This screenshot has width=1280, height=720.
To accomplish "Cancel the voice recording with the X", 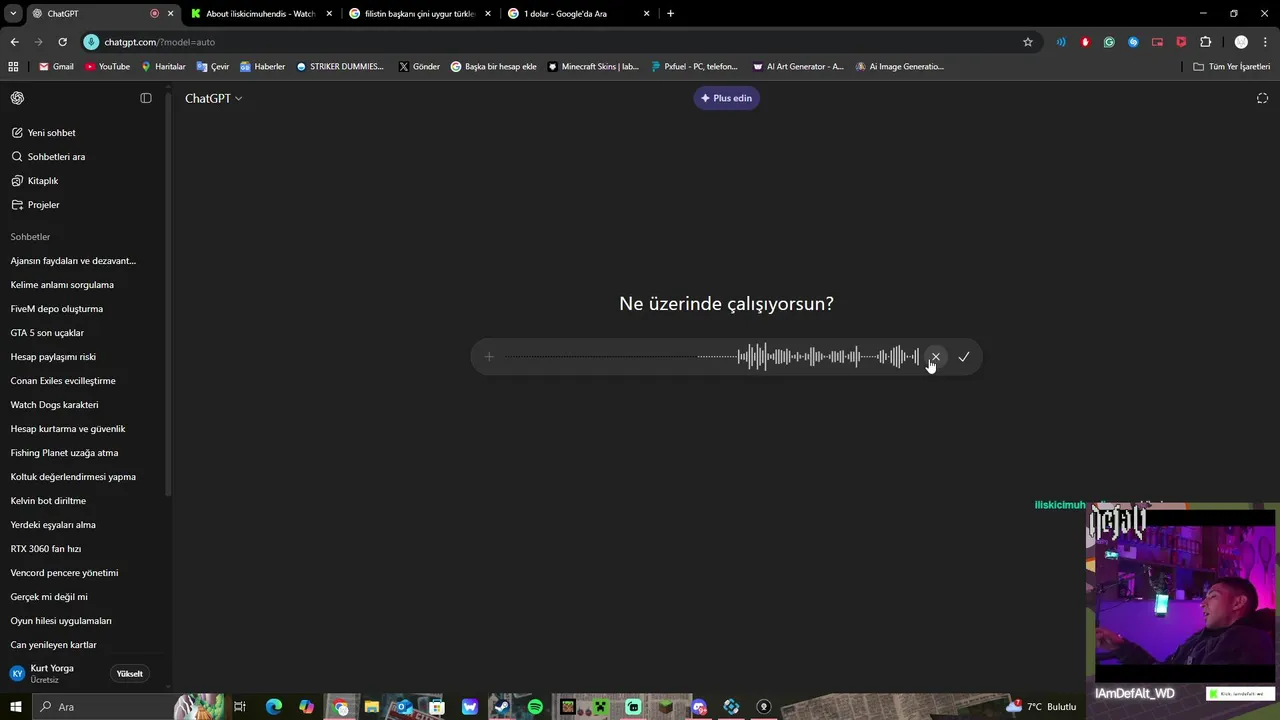I will pos(935,357).
